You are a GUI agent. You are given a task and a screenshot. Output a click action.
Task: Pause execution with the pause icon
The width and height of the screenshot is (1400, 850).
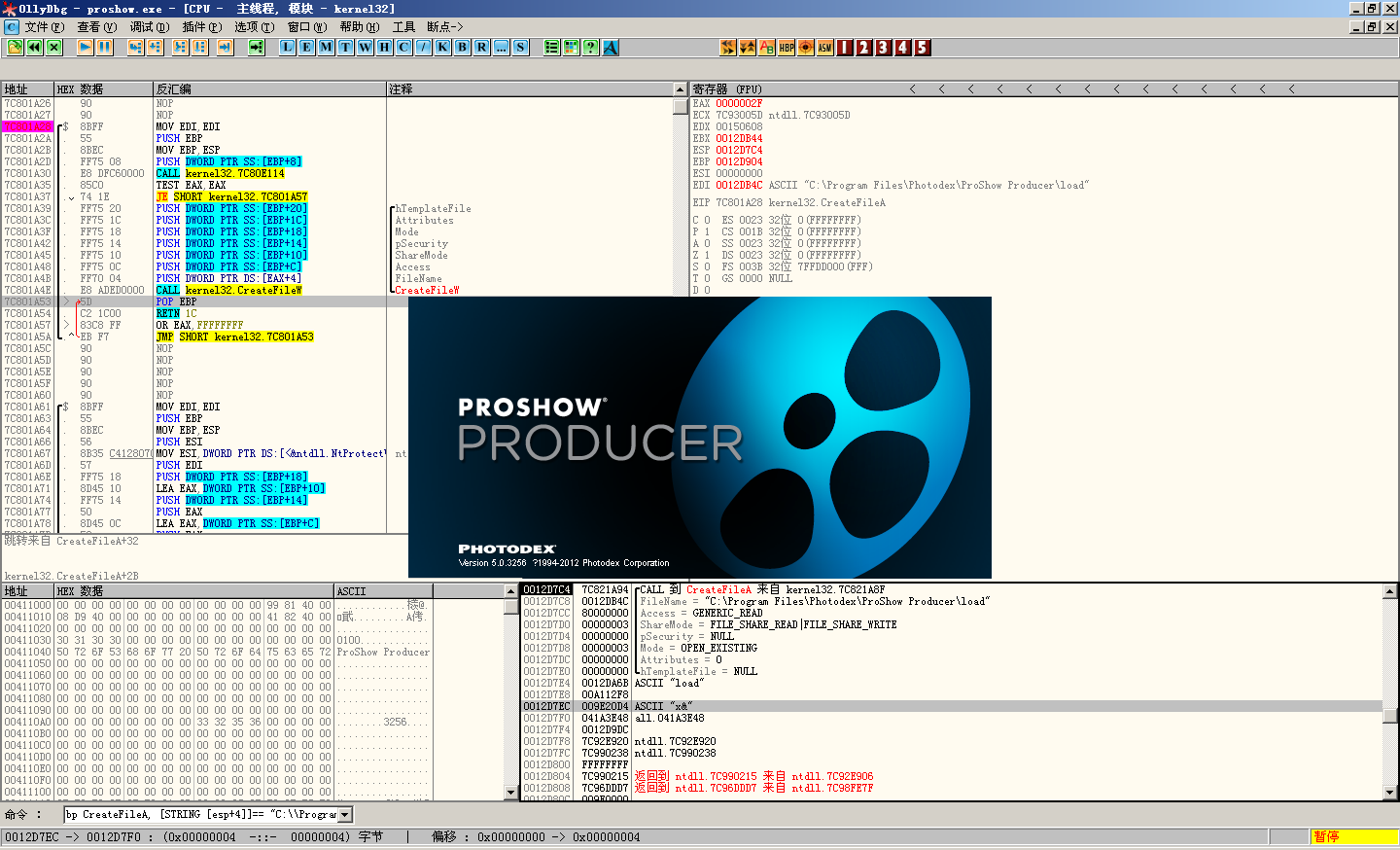[x=105, y=47]
